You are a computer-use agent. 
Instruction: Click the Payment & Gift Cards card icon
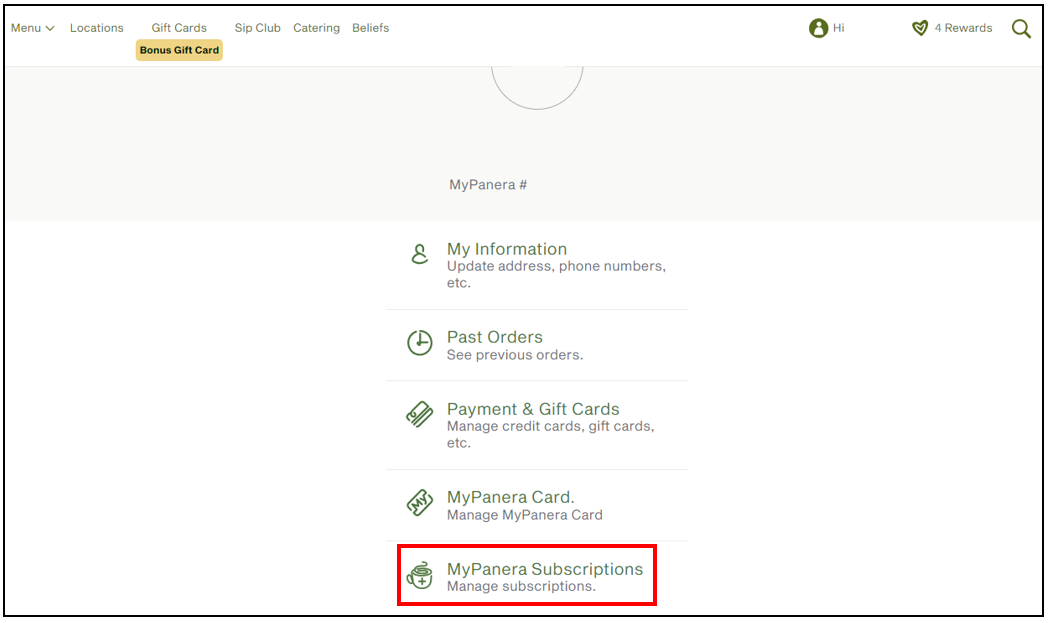click(420, 415)
